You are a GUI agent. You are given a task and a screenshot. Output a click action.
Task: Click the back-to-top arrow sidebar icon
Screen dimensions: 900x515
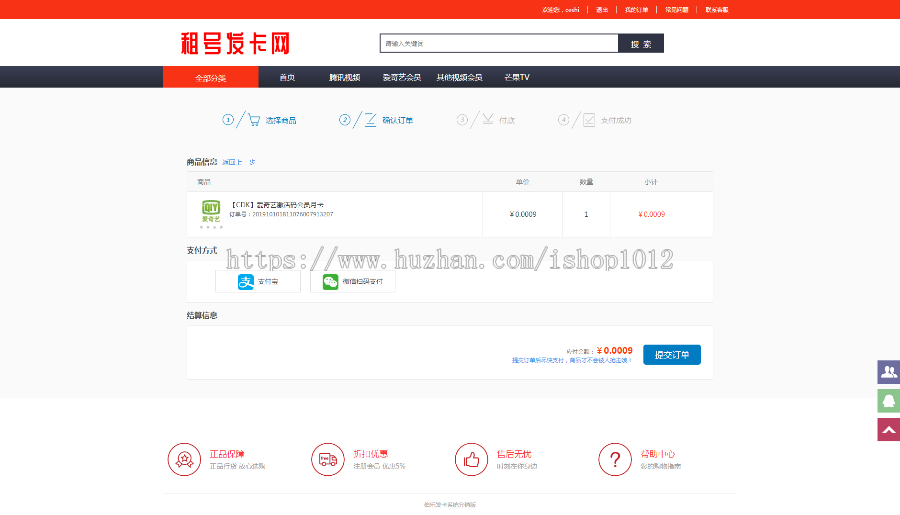click(x=889, y=429)
